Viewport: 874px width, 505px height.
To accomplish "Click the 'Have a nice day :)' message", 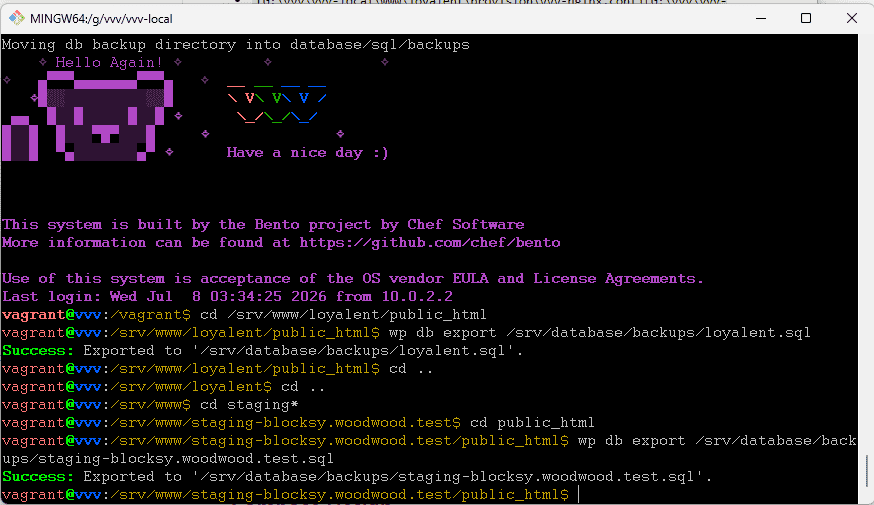I will point(307,153).
